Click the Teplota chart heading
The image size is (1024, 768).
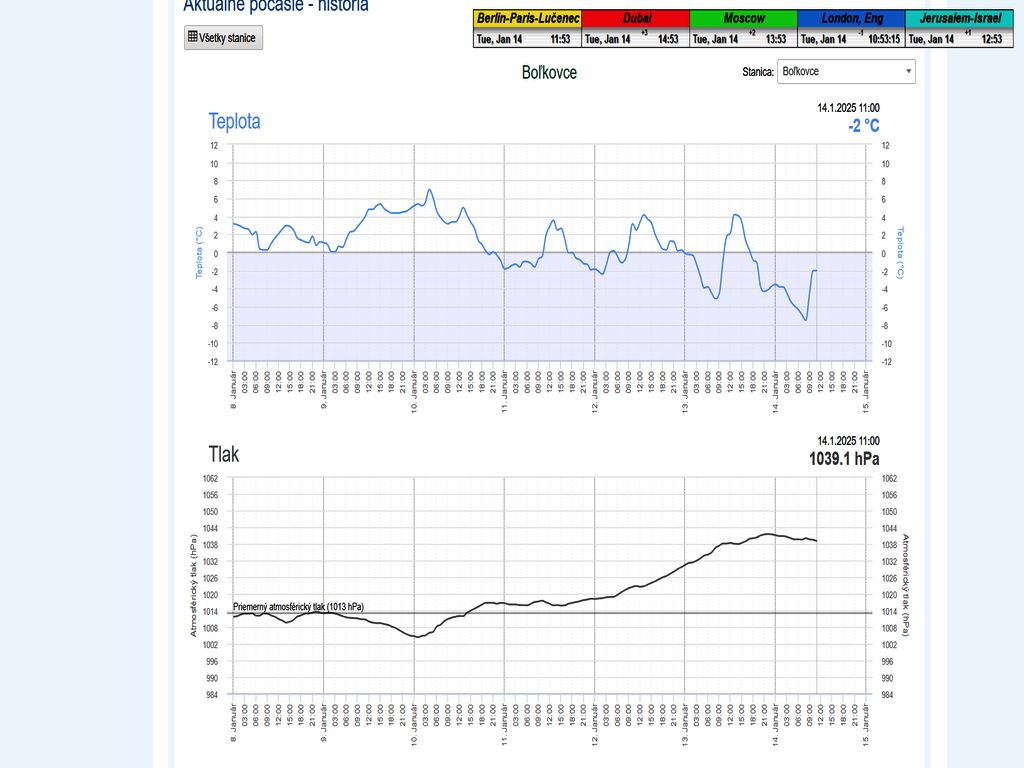coord(234,121)
